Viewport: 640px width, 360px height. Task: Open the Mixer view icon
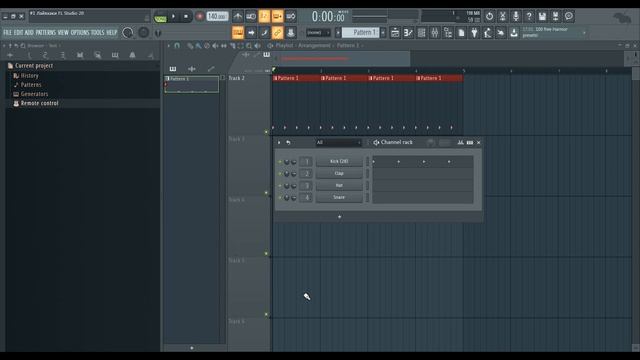tap(435, 33)
